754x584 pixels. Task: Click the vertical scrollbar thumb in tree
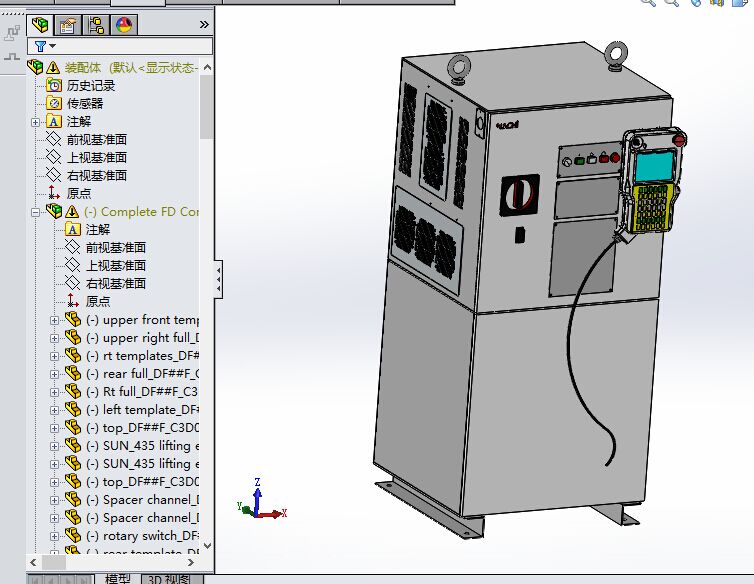pyautogui.click(x=207, y=107)
